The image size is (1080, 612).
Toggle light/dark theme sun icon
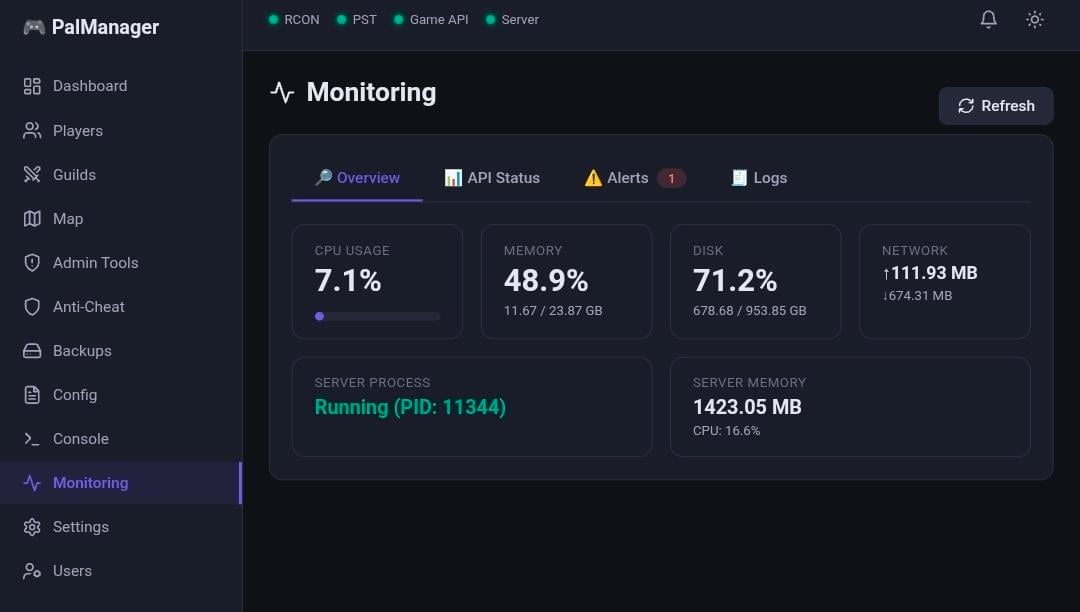[x=1035, y=20]
